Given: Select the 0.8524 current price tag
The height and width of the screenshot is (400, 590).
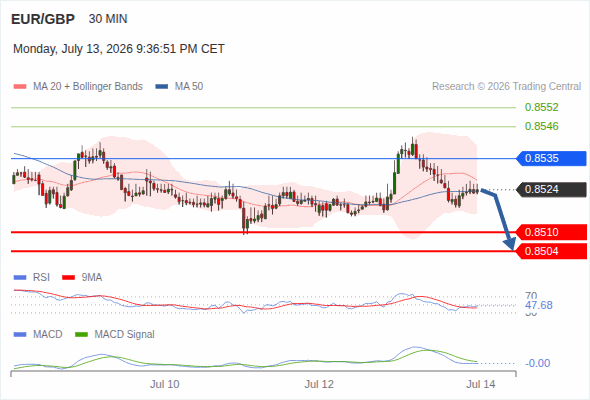Looking at the screenshot, I should (551, 189).
